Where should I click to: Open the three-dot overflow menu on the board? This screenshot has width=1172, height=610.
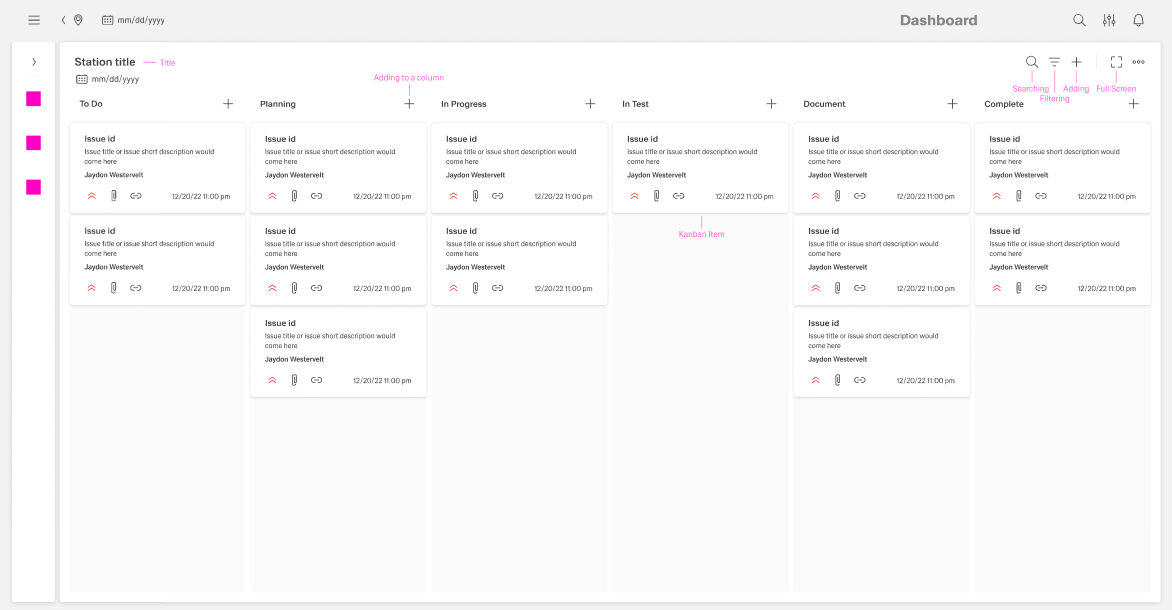tap(1138, 62)
